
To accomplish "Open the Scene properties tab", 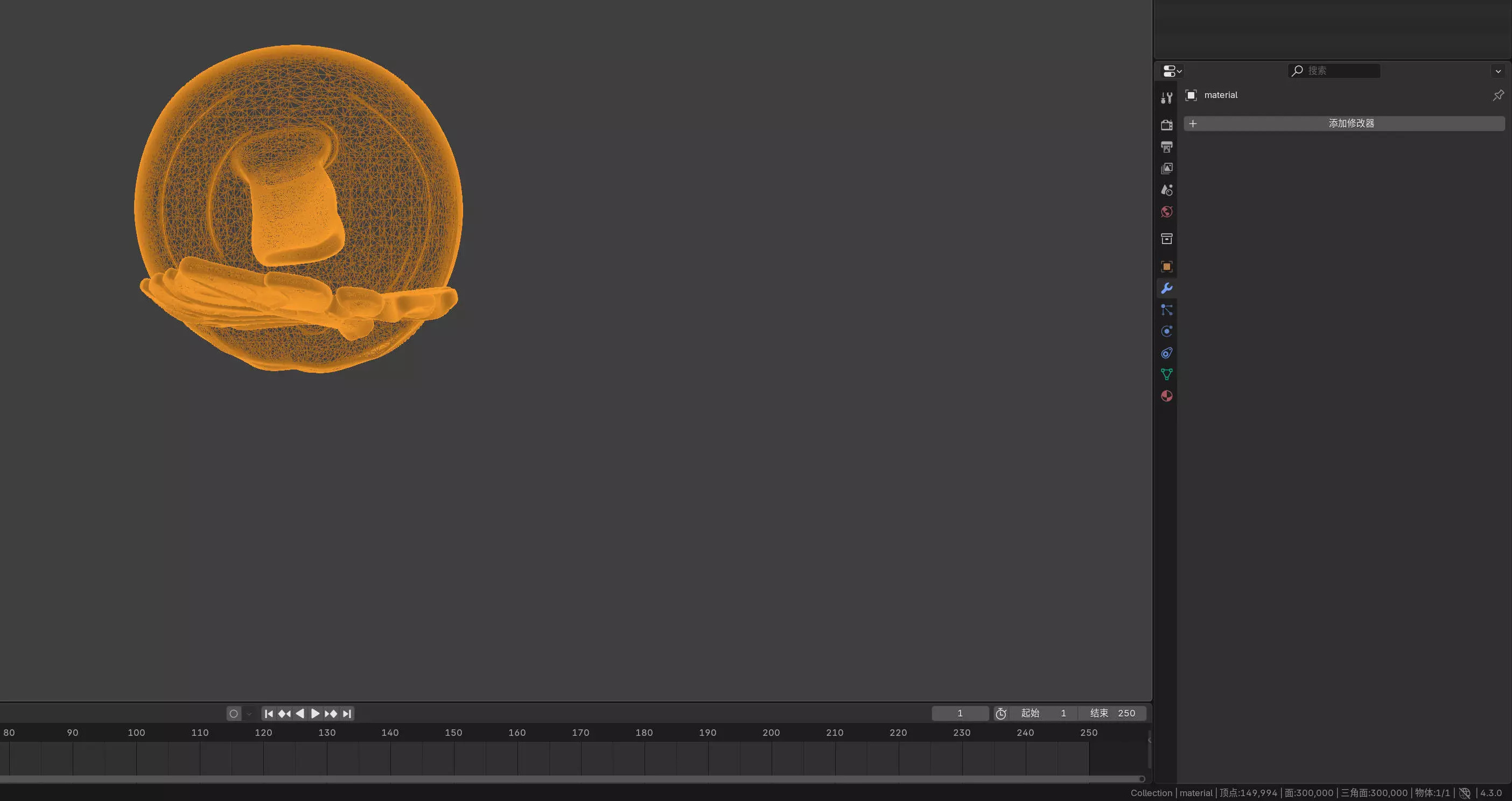I will coord(1166,190).
